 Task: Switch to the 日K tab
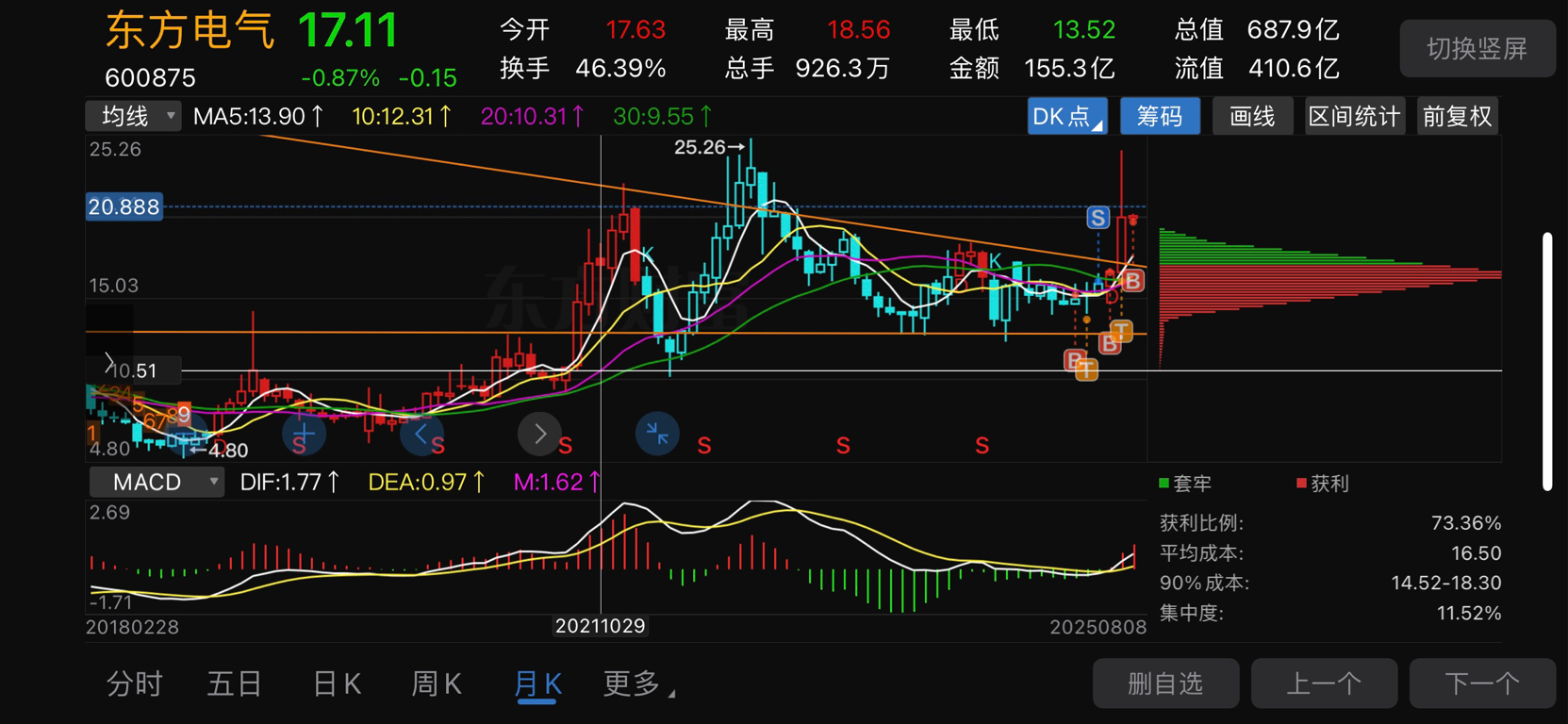337,683
